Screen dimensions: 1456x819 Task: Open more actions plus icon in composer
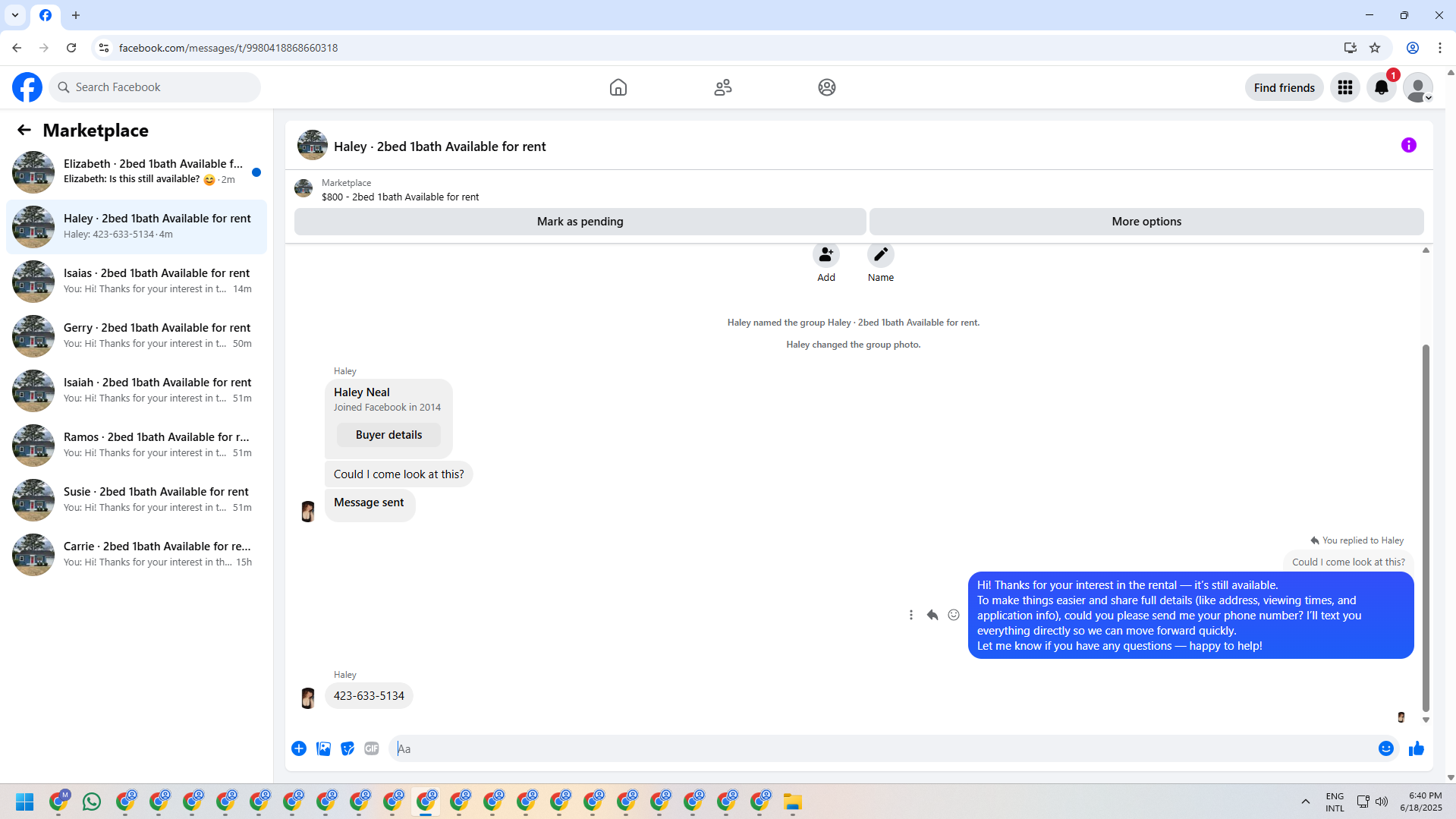[299, 748]
